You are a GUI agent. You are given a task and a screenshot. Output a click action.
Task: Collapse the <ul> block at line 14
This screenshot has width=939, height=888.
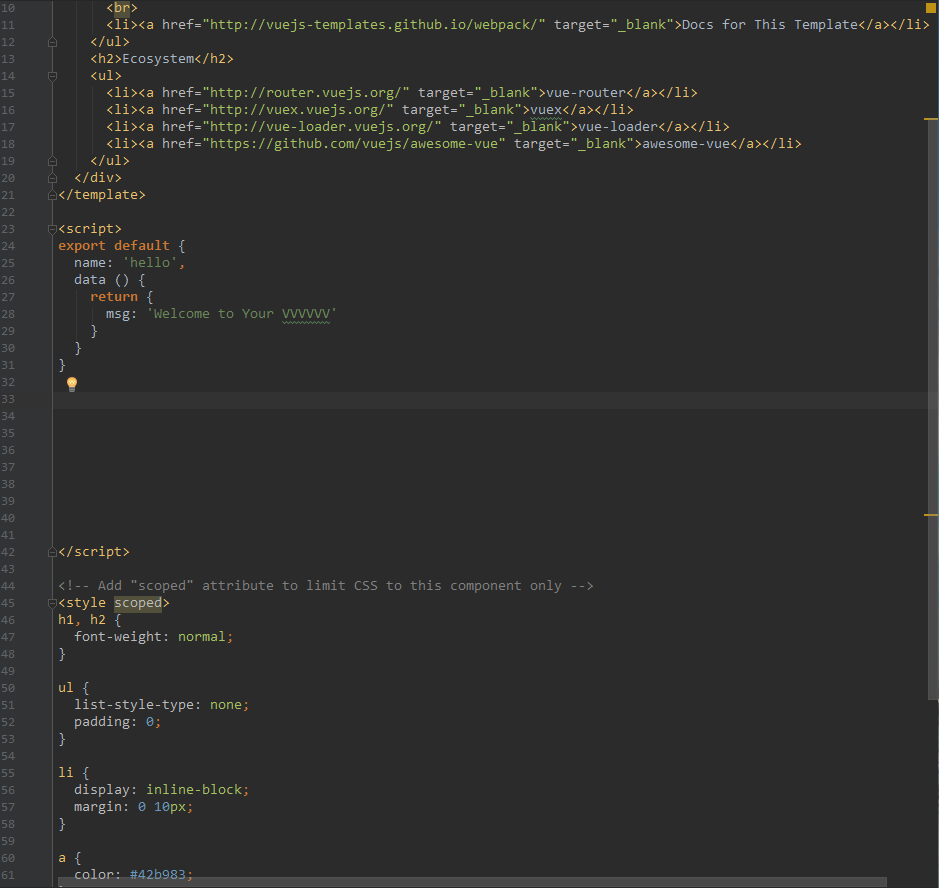[x=52, y=76]
